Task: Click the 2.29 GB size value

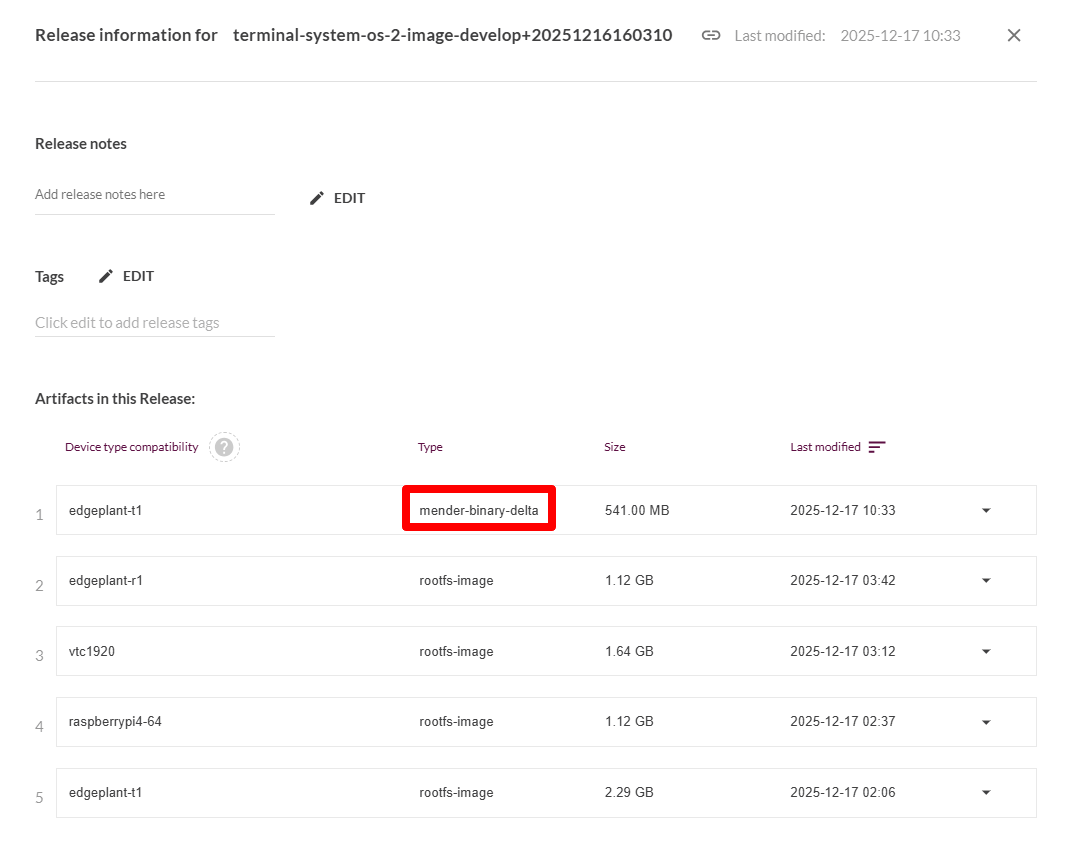Action: point(629,793)
